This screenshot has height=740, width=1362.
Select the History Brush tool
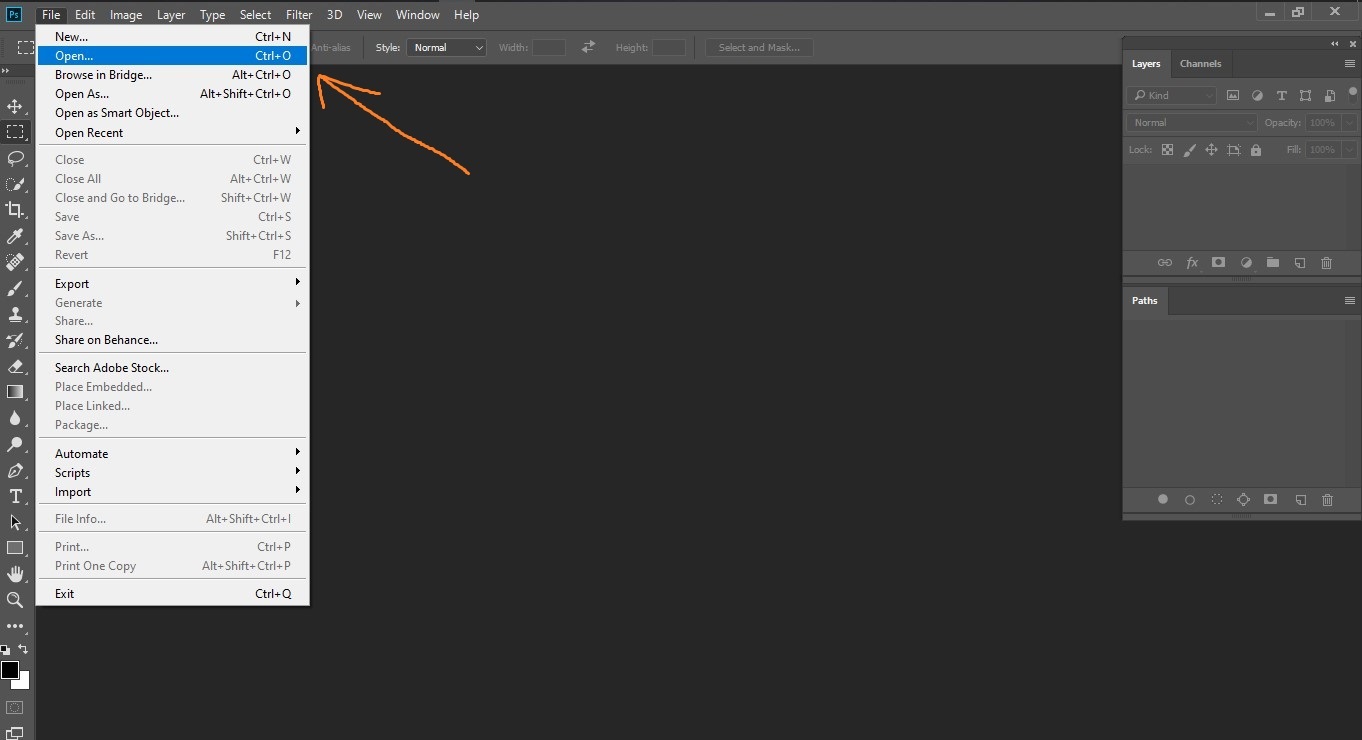click(x=15, y=340)
